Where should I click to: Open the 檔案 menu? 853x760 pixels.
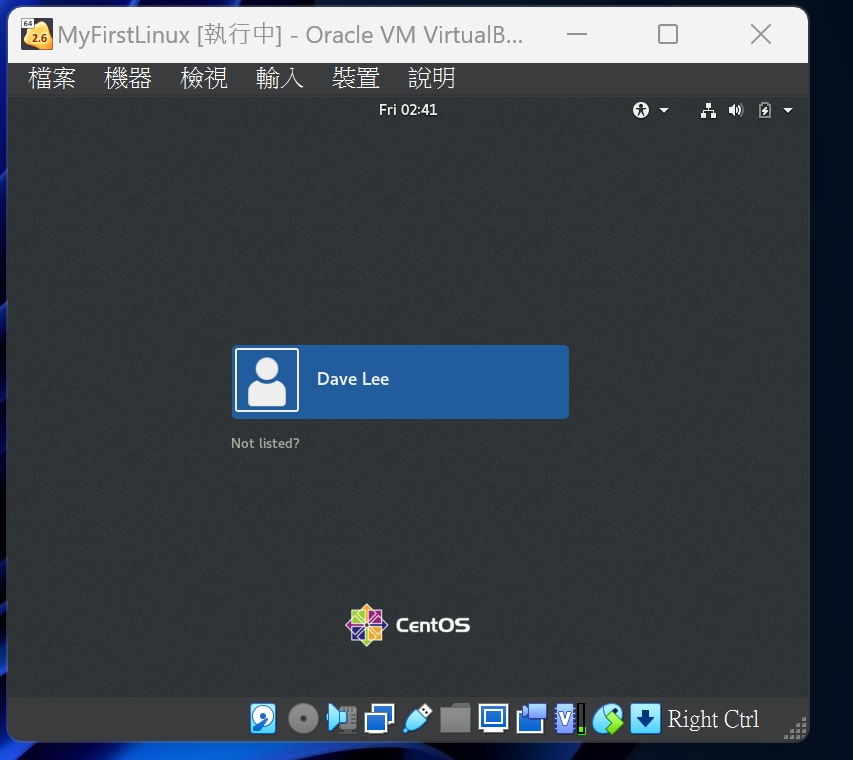(x=52, y=78)
